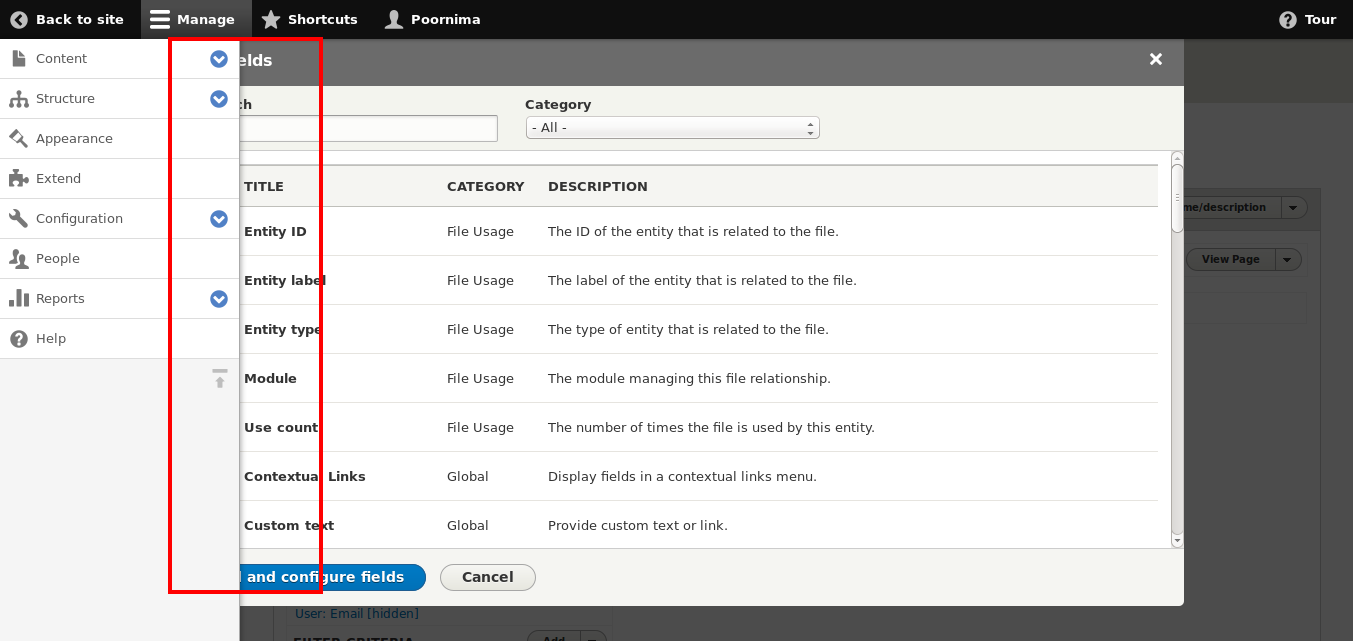Image resolution: width=1353 pixels, height=641 pixels.
Task: Click the Back to site arrow icon
Action: [18, 18]
